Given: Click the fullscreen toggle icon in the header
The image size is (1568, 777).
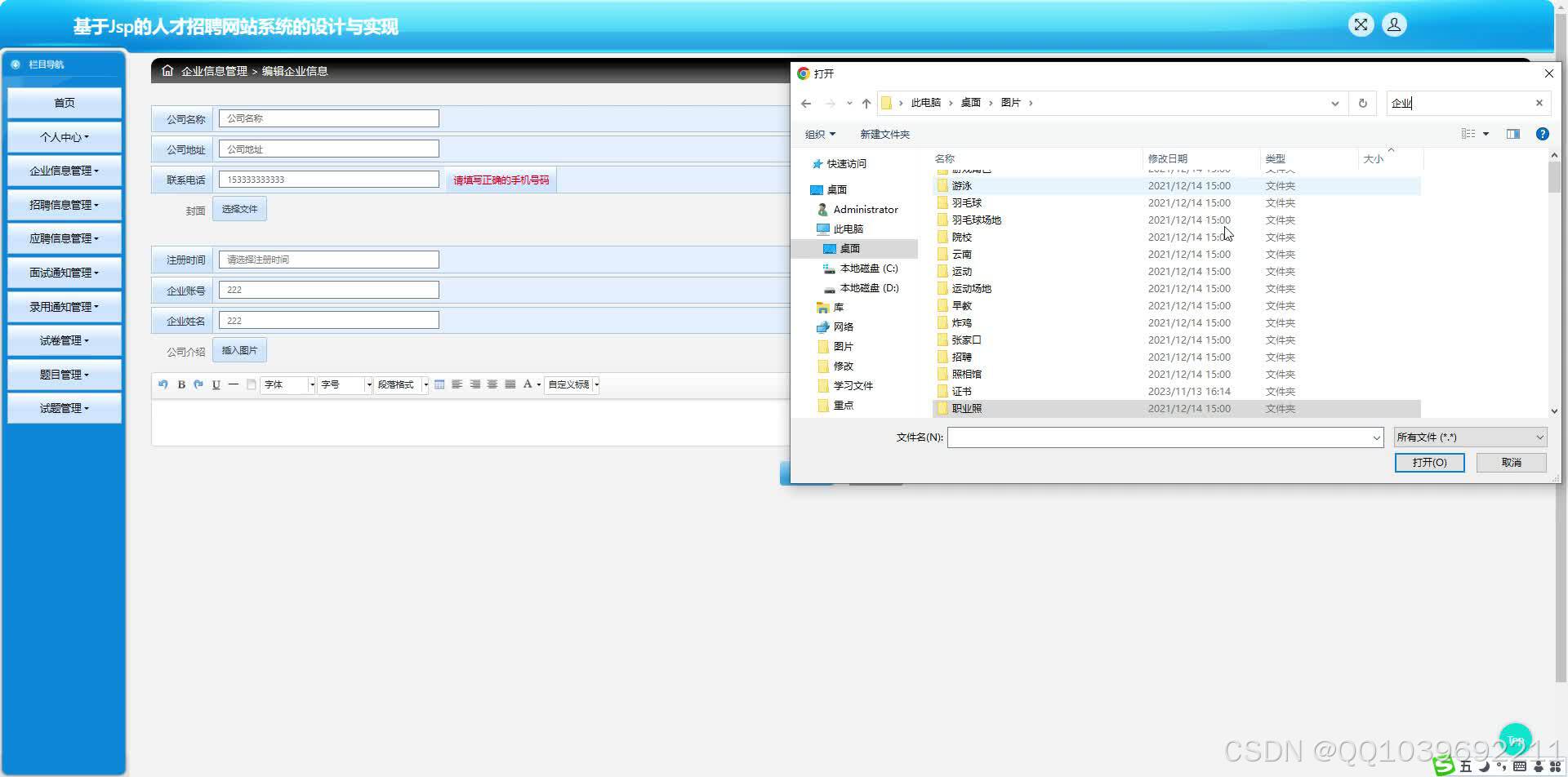Looking at the screenshot, I should (x=1361, y=24).
